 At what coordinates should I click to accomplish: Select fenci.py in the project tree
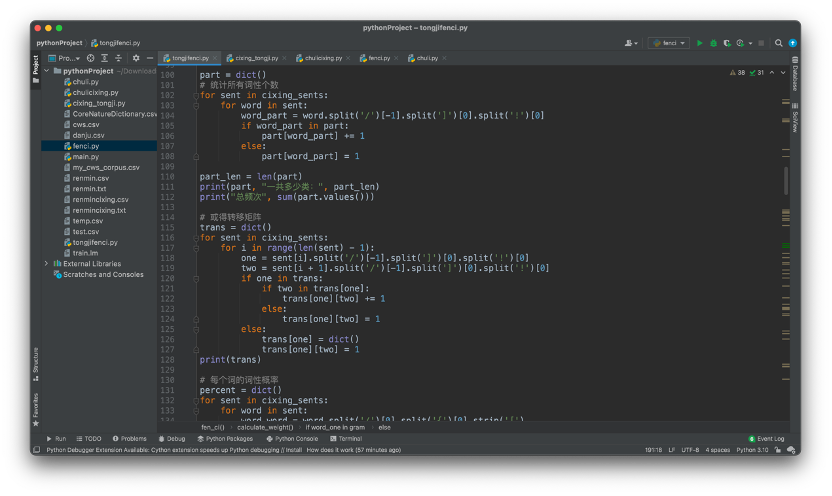(x=99, y=146)
